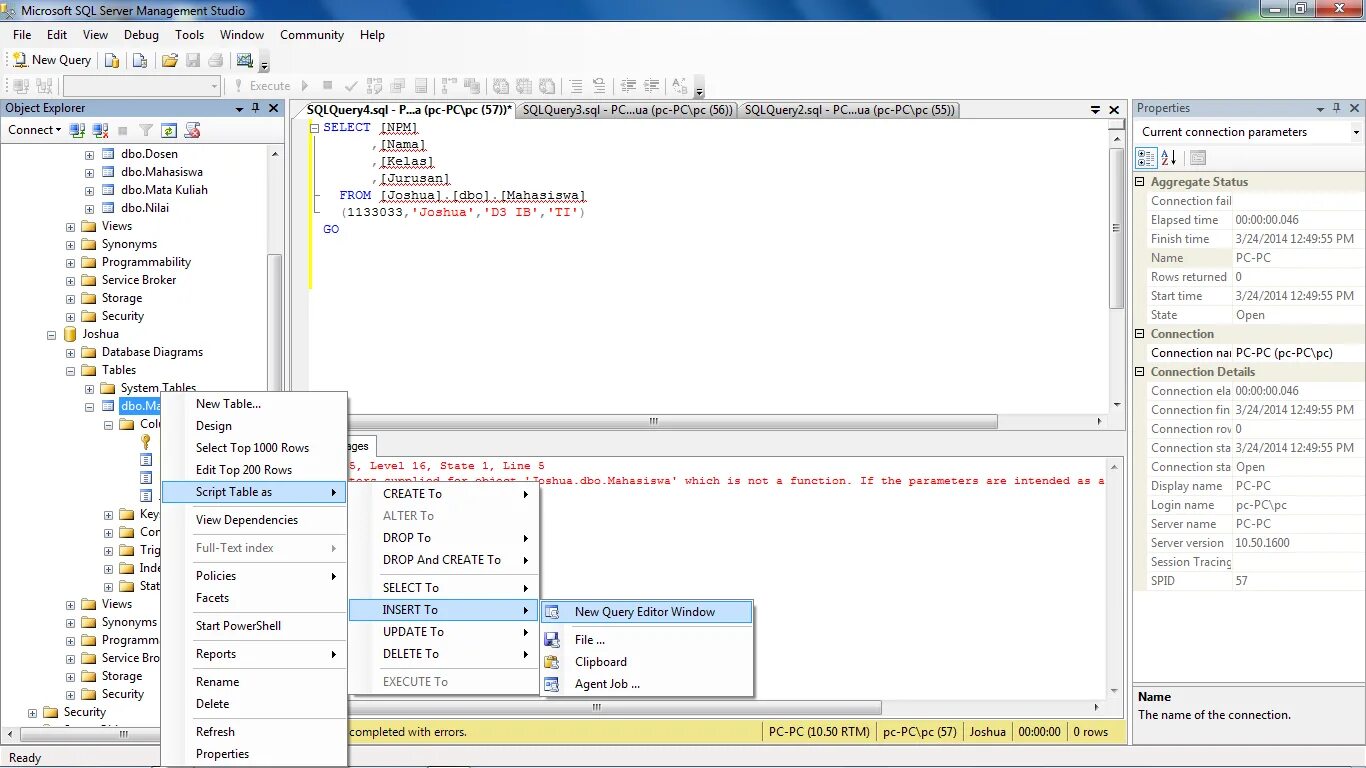Switch to SQLQuery2.sql tab
Screen dimensions: 1366x768
tap(850, 110)
